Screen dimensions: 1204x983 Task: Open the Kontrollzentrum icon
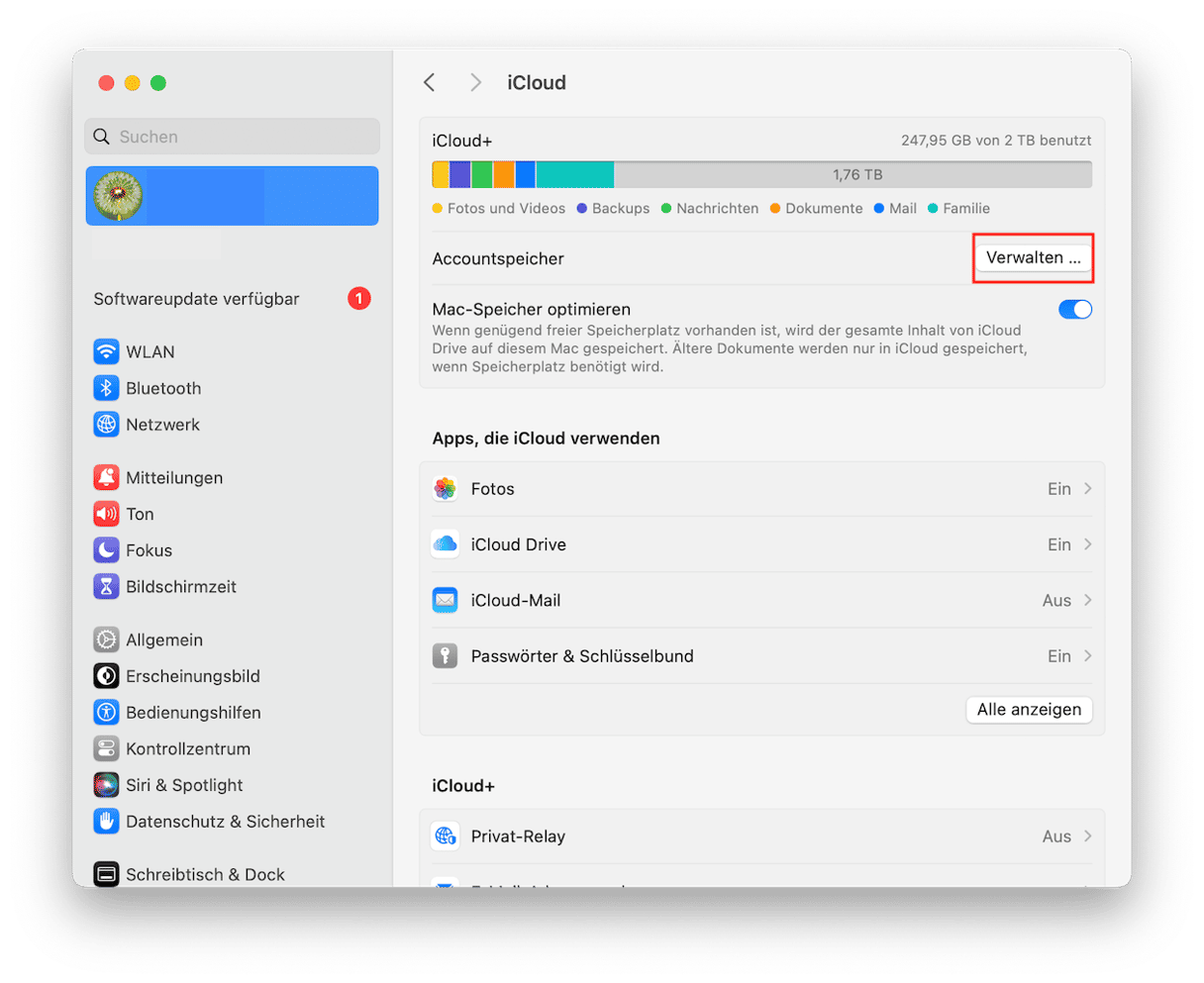(106, 748)
